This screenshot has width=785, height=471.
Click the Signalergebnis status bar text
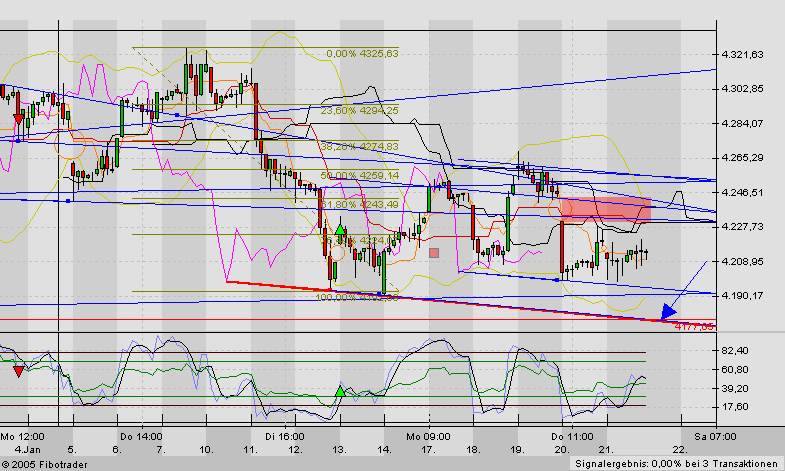click(x=676, y=464)
